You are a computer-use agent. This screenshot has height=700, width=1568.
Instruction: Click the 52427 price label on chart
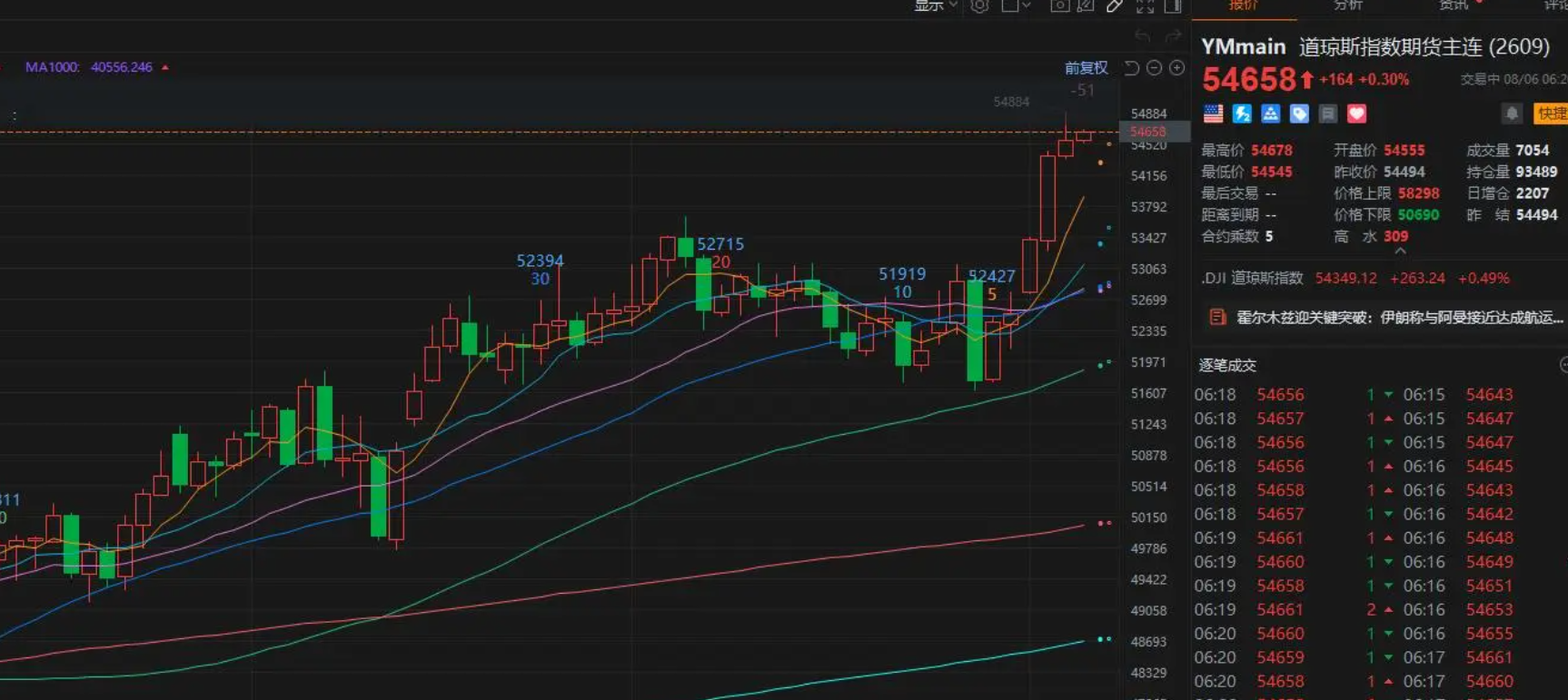point(991,276)
